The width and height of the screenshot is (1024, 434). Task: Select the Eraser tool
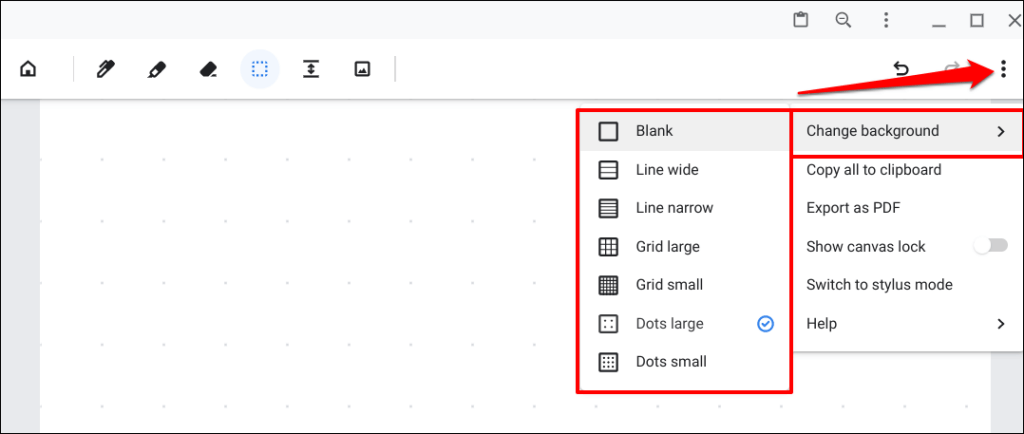coord(208,70)
